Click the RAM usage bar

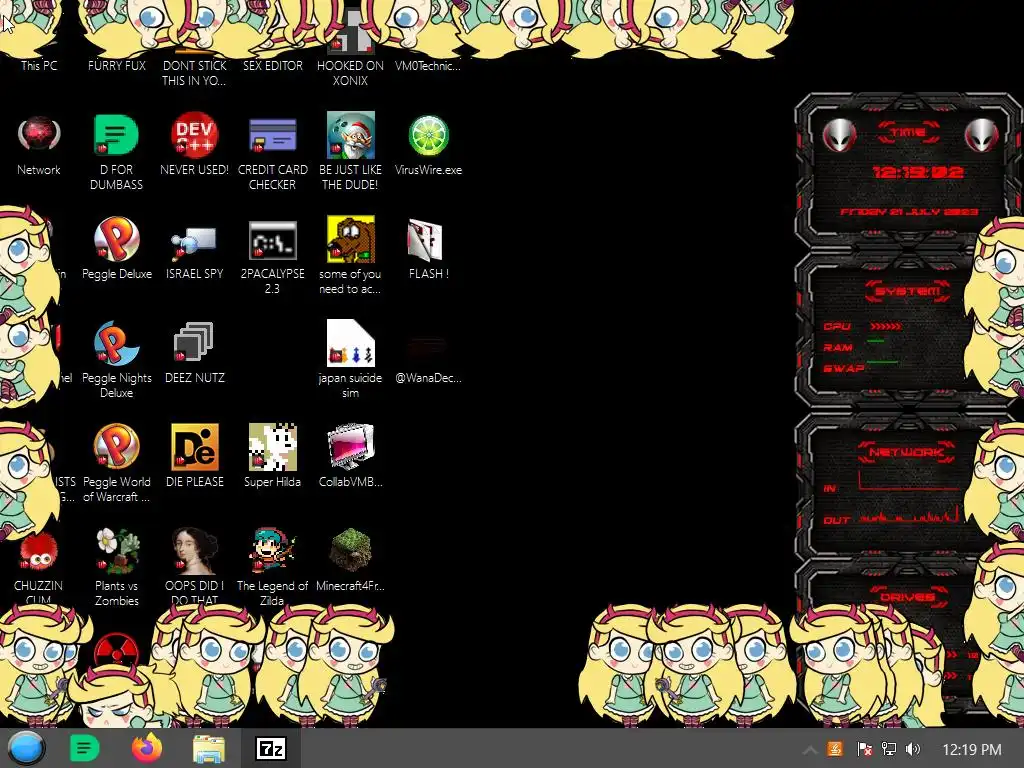[x=876, y=341]
